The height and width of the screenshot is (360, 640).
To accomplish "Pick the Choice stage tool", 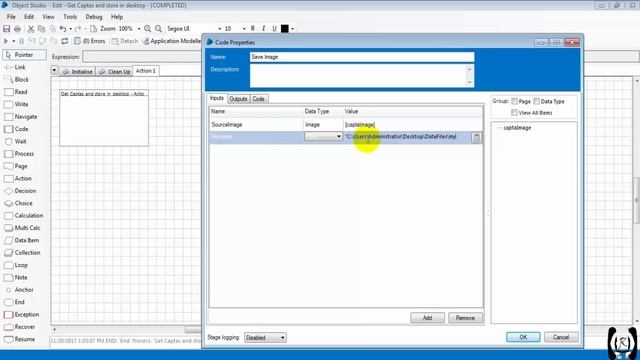I will pyautogui.click(x=18, y=203).
